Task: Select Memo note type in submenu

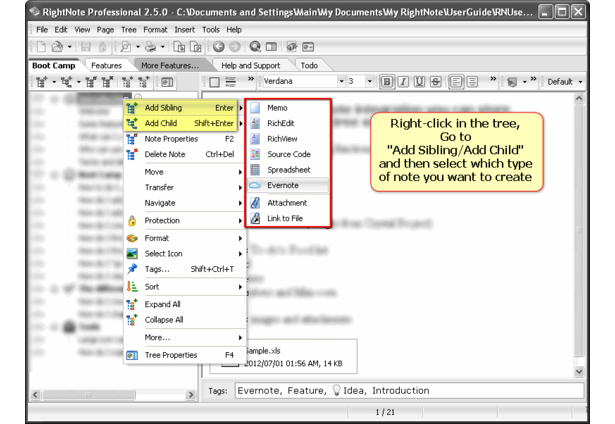Action: (x=287, y=107)
